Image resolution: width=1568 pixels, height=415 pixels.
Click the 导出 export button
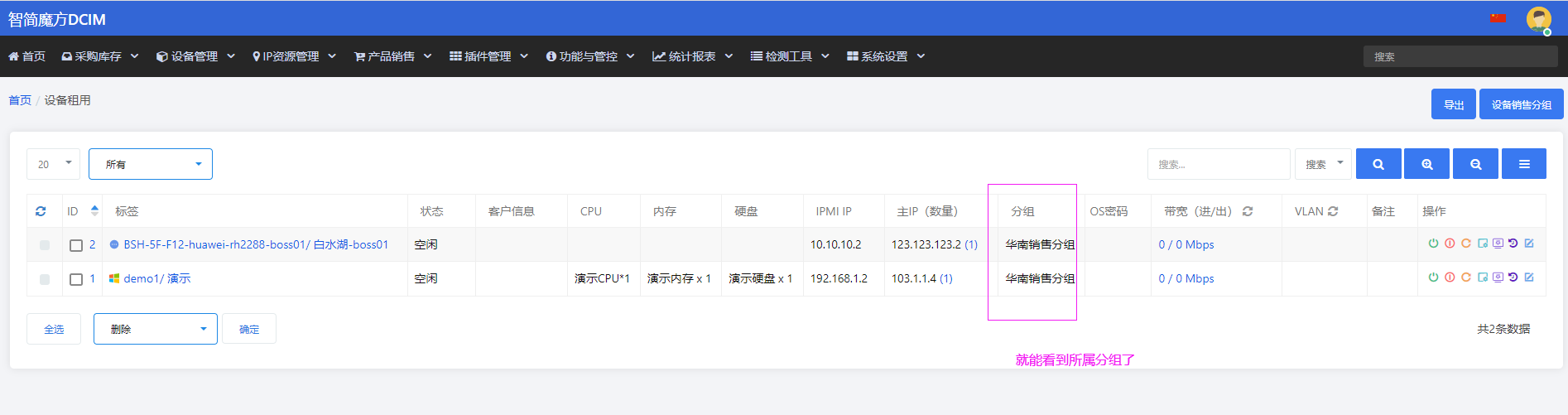pos(1454,104)
